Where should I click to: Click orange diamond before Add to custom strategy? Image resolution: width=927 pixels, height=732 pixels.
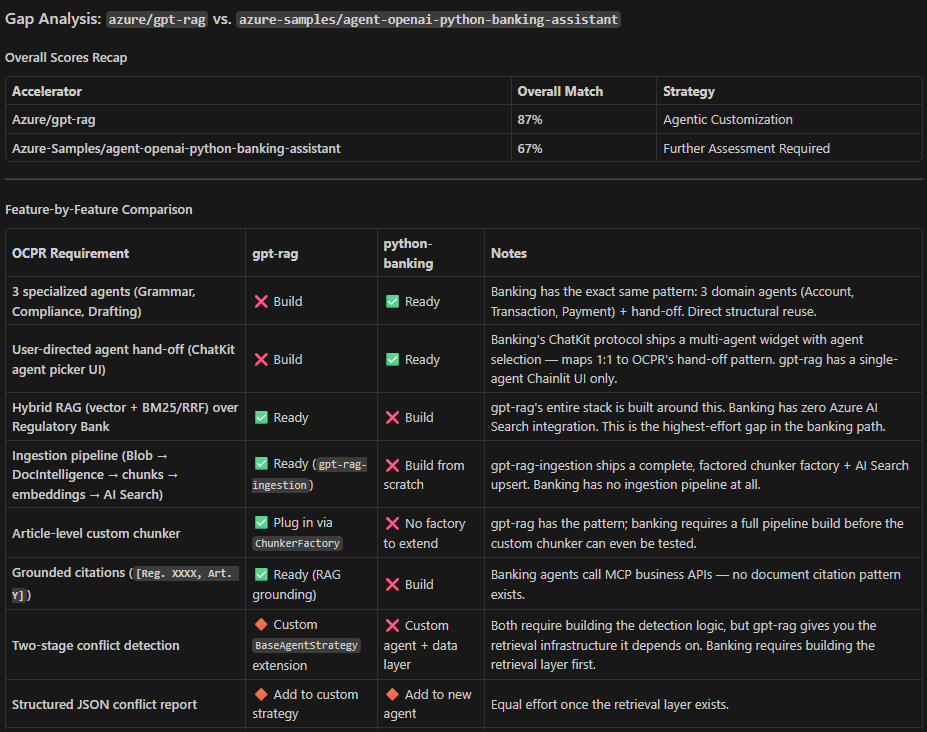pos(261,694)
